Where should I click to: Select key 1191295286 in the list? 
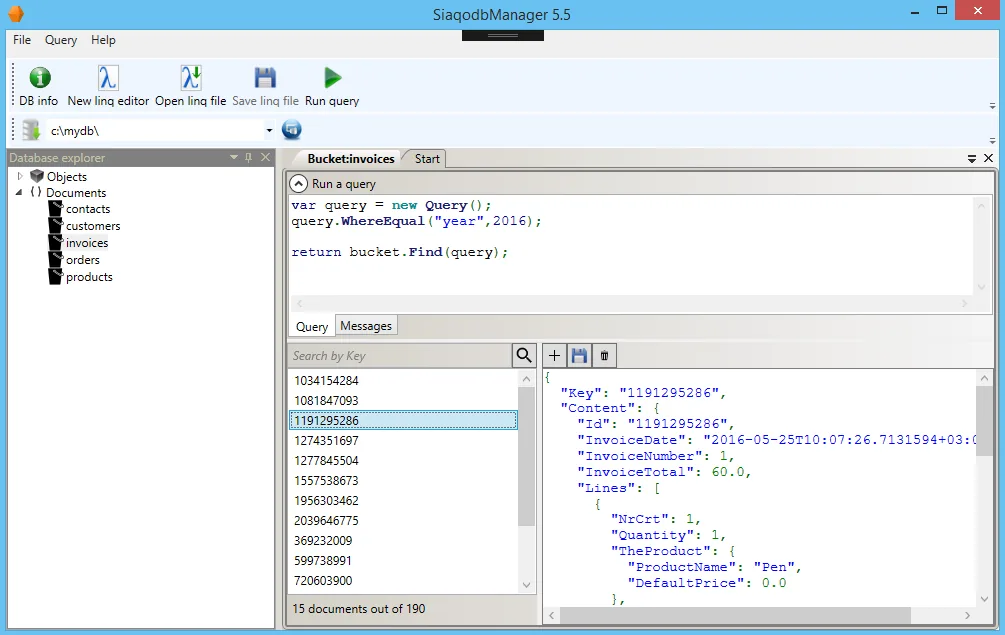coord(403,420)
